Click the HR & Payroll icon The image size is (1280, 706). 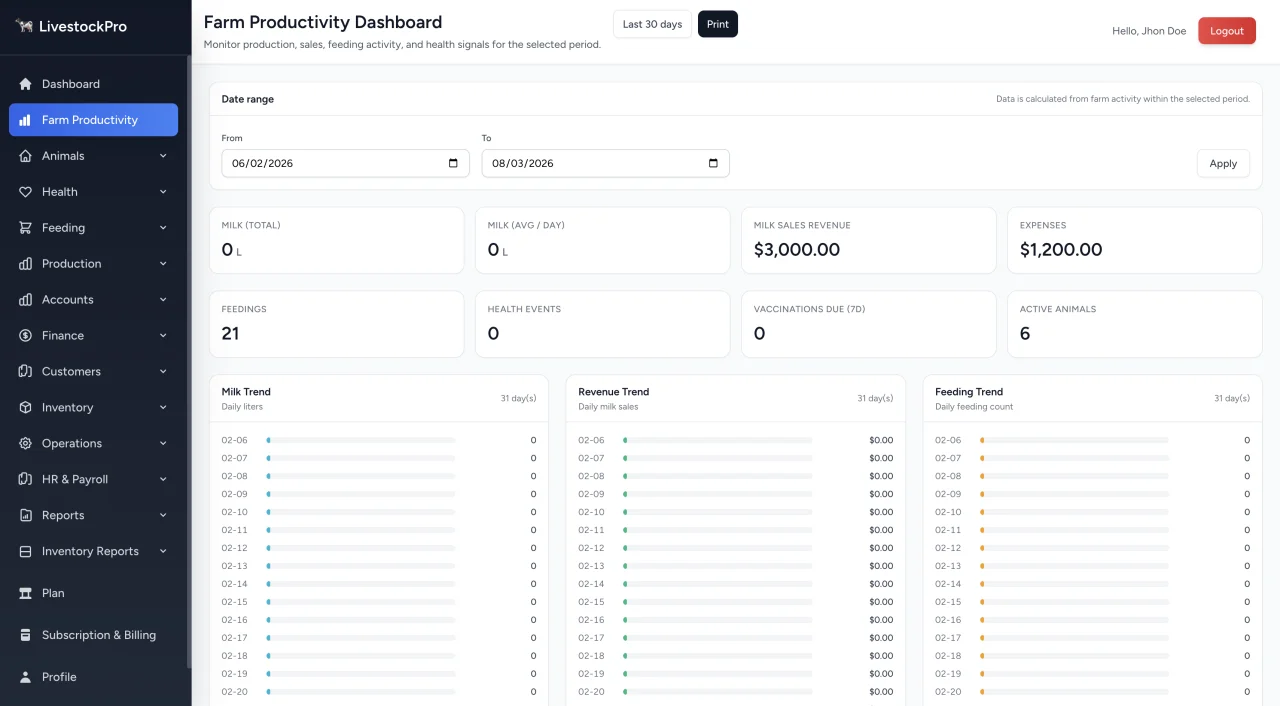click(x=25, y=480)
